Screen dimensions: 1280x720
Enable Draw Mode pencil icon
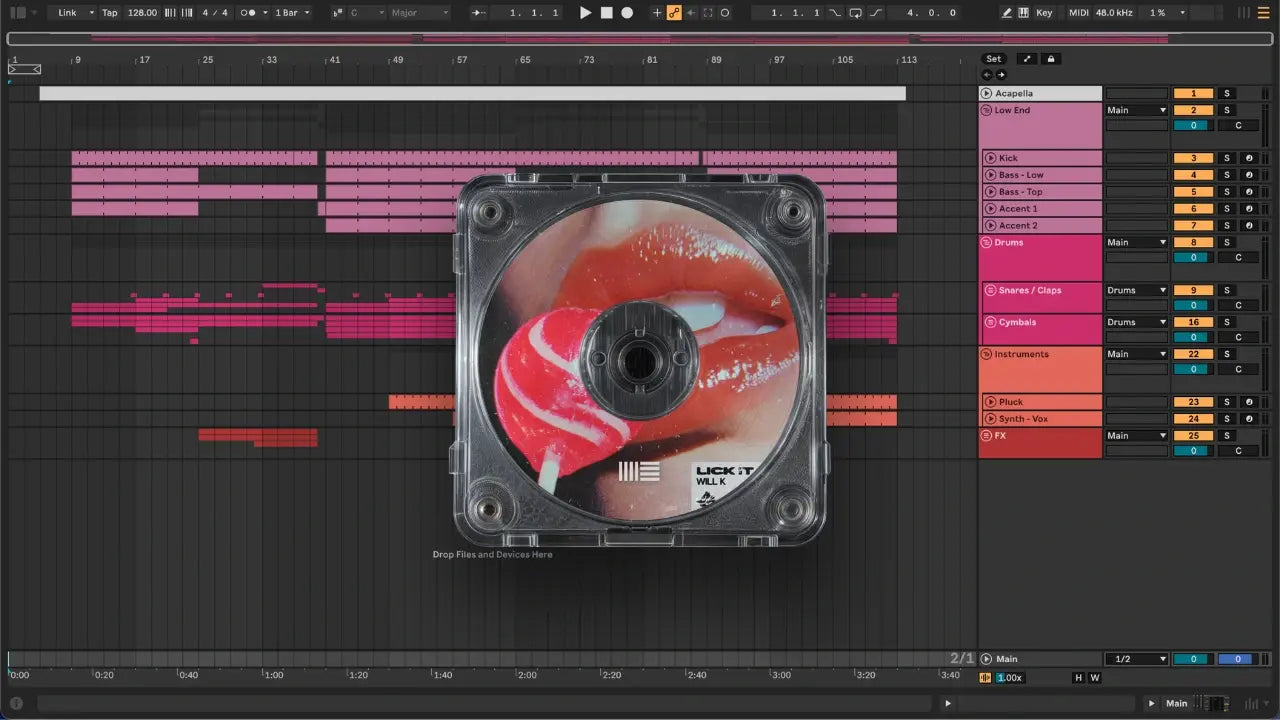1007,13
